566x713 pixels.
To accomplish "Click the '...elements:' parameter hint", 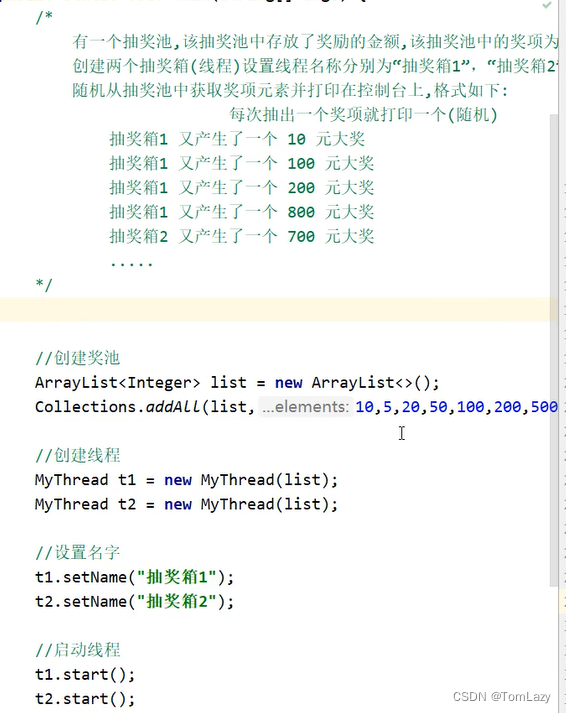I will pyautogui.click(x=306, y=407).
